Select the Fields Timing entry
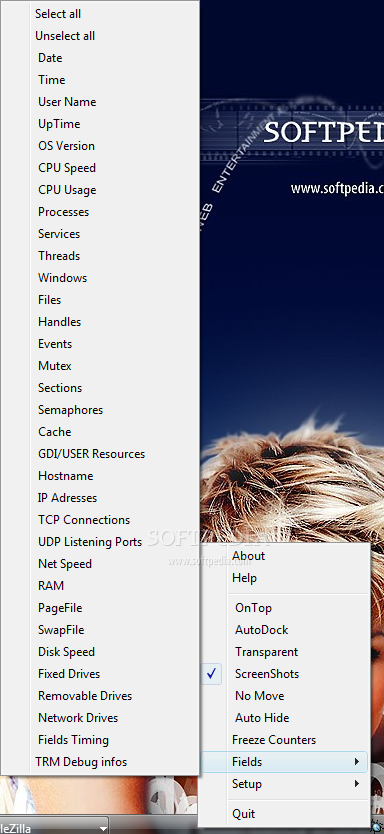Viewport: 384px width, 834px height. [x=100, y=739]
